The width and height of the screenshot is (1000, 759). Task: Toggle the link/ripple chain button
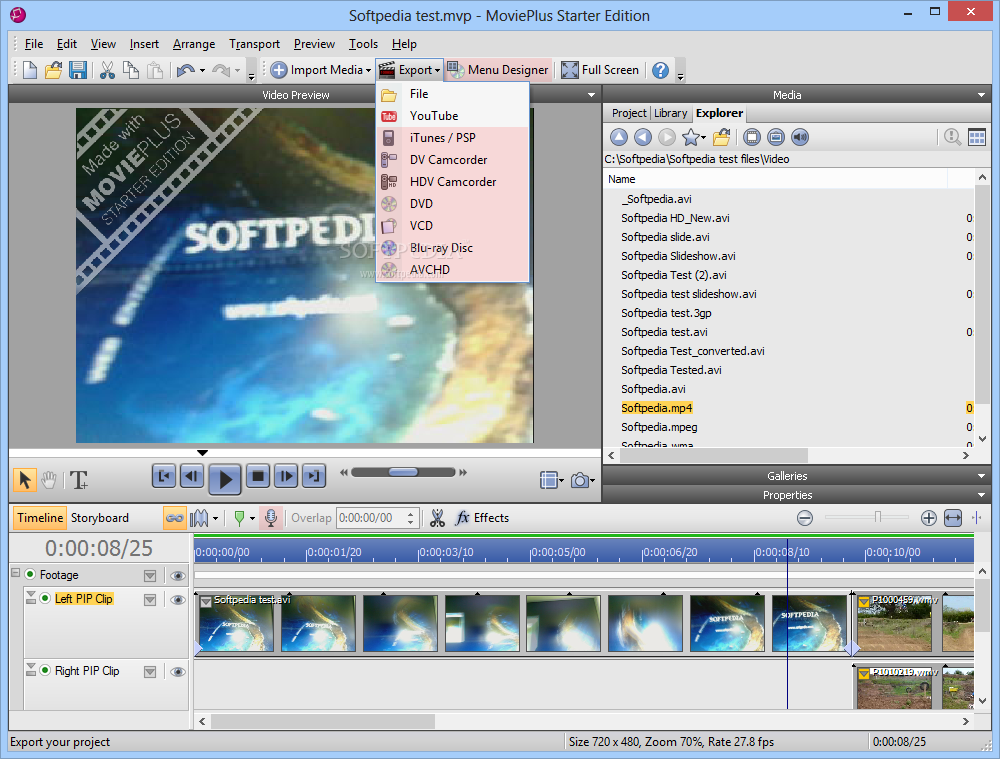(174, 518)
